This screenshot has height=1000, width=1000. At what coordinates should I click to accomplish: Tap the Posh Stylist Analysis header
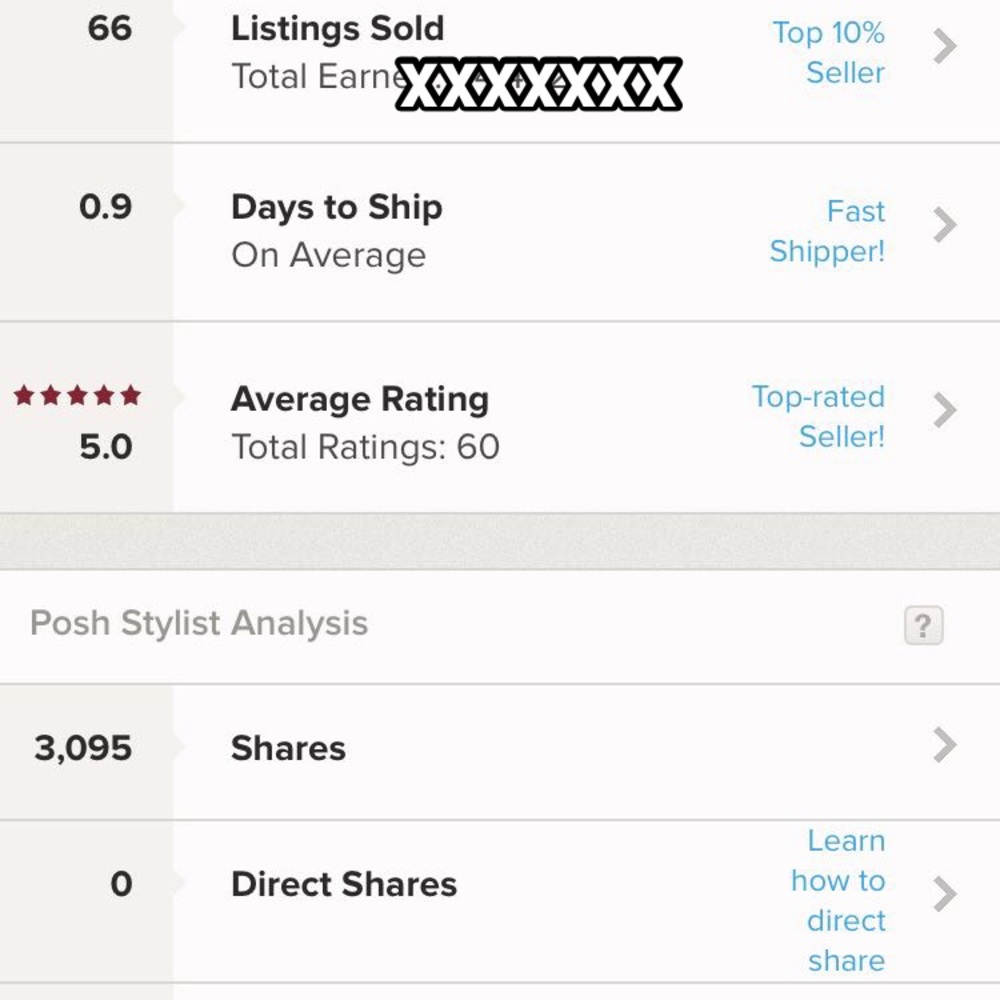coord(199,624)
